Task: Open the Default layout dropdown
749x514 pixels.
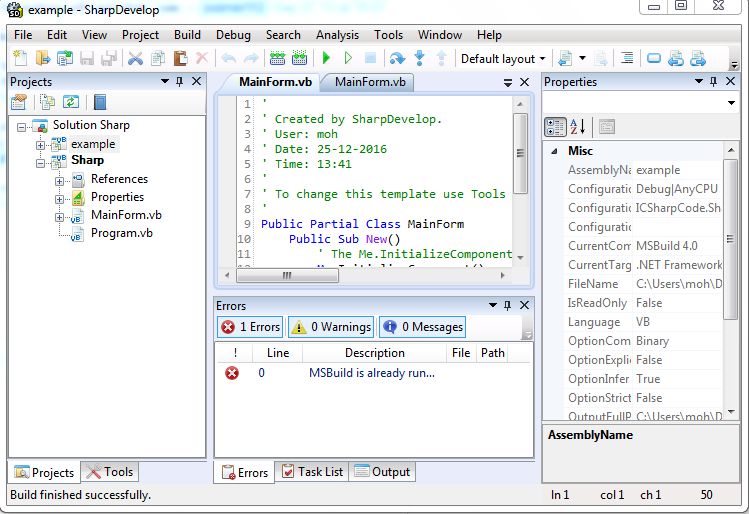Action: coord(503,59)
